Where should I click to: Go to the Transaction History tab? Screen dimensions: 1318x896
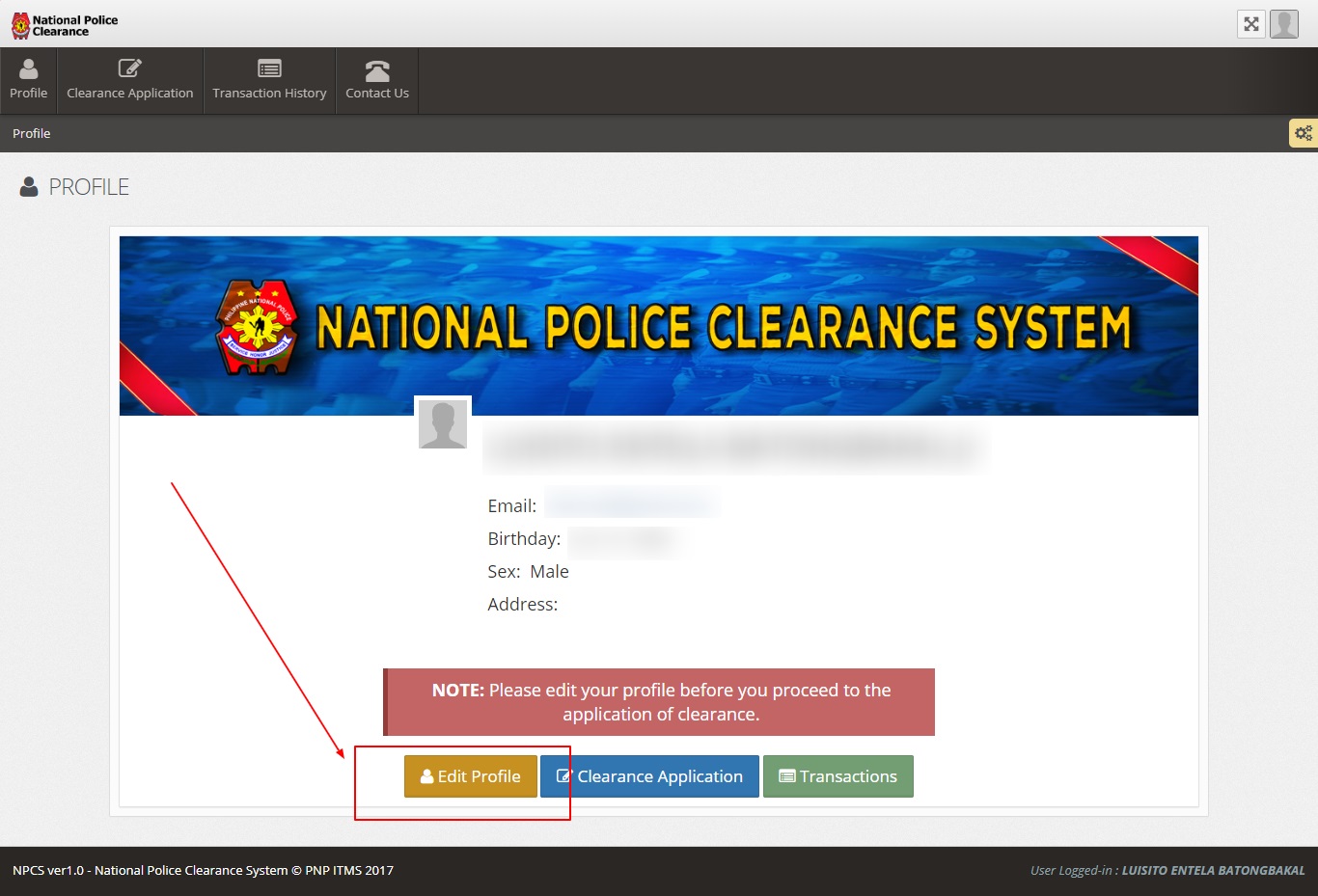click(269, 81)
